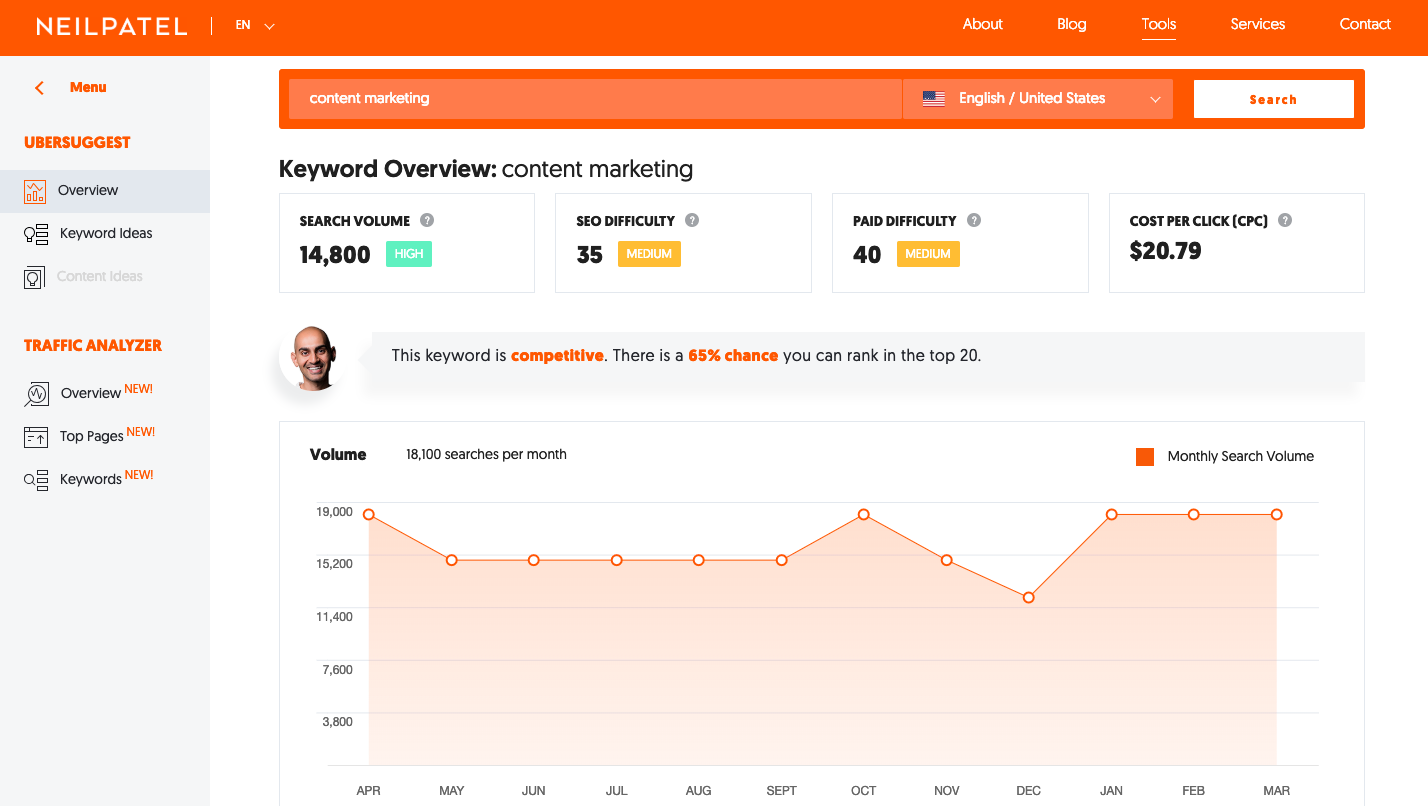Click the JAN data point on chart
This screenshot has height=806, width=1428.
click(1111, 515)
